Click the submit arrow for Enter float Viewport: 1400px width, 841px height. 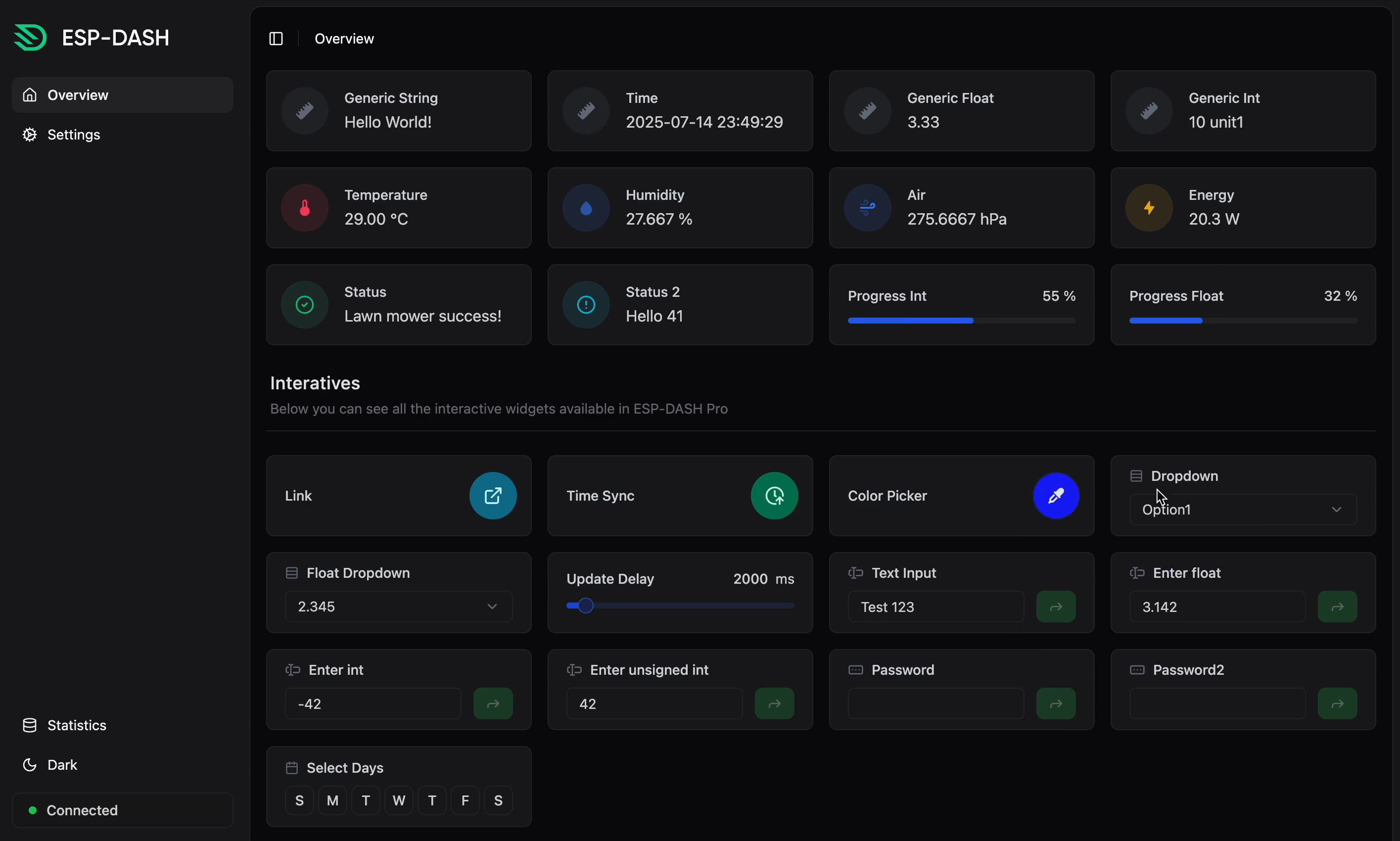click(x=1337, y=607)
